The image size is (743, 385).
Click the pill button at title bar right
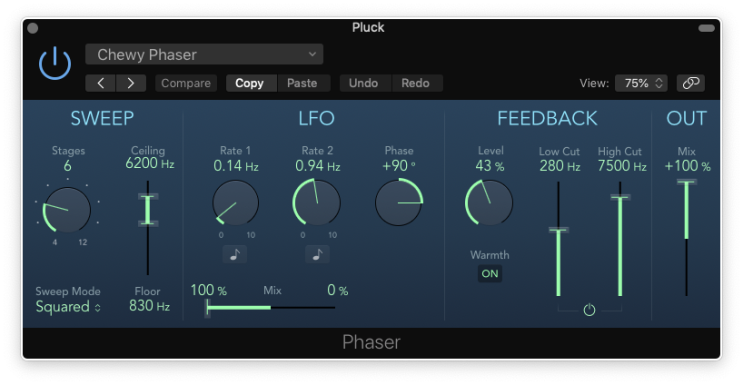click(x=707, y=28)
